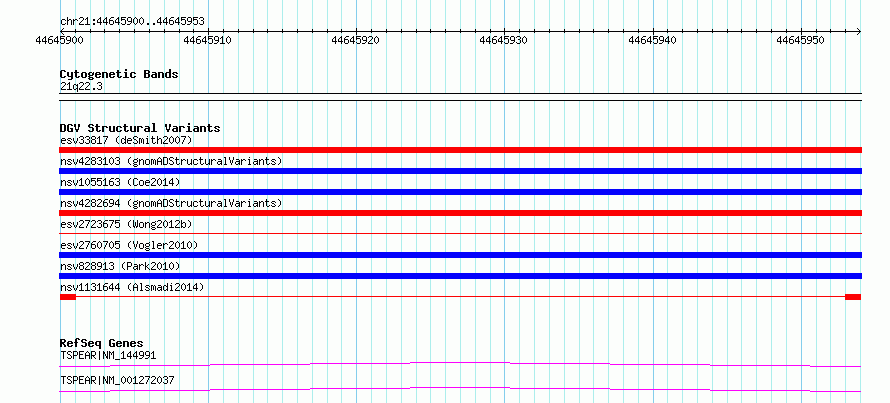This screenshot has height=403, width=890.
Task: Click the thin red line for esv2723675
Action: pyautogui.click(x=460, y=233)
